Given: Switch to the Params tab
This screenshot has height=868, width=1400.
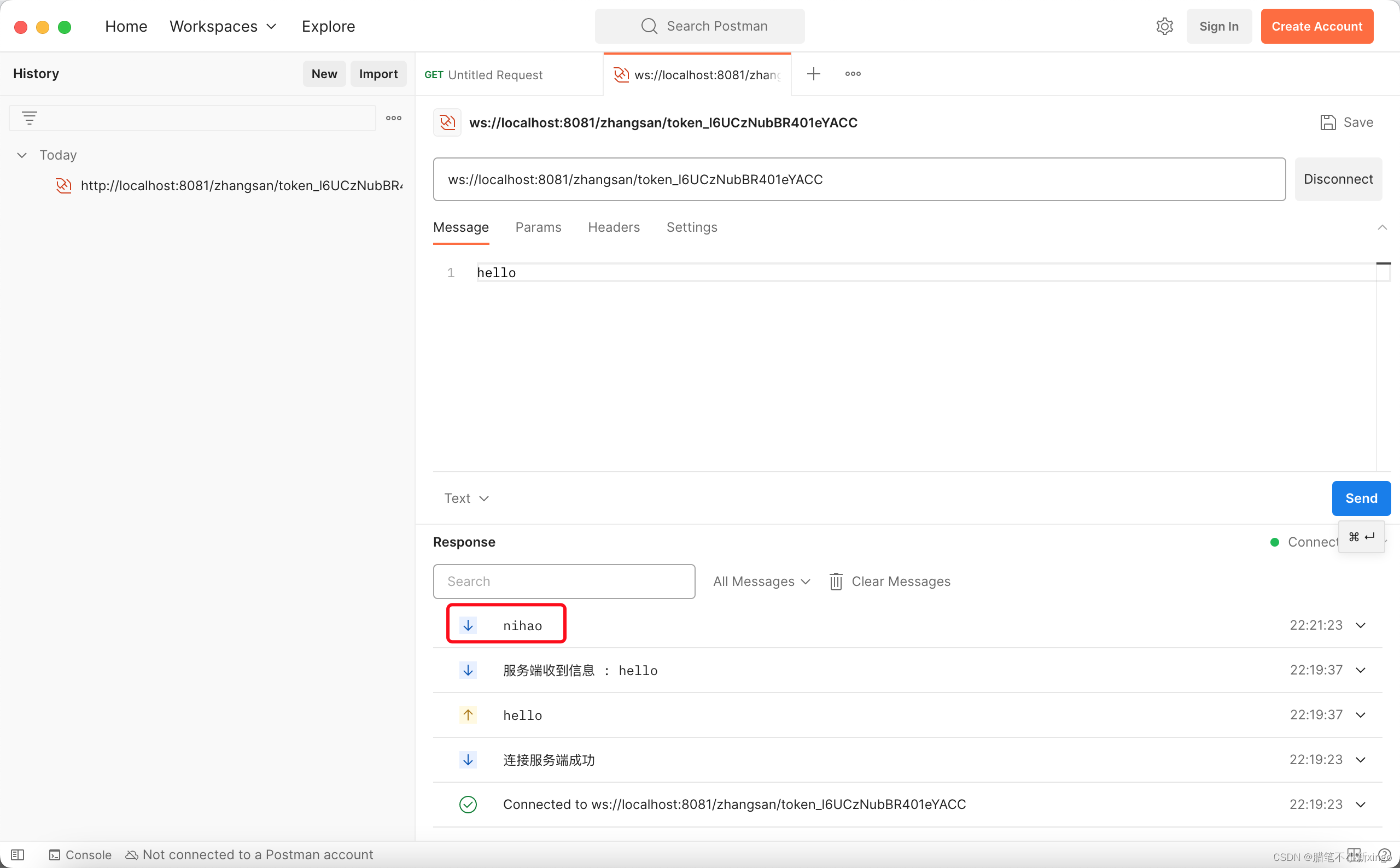Looking at the screenshot, I should [x=538, y=227].
